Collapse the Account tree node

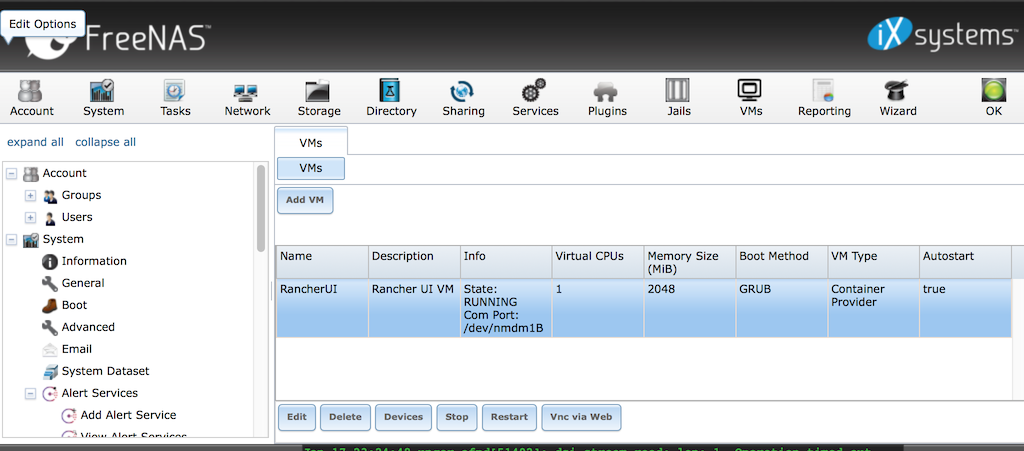click(x=11, y=174)
